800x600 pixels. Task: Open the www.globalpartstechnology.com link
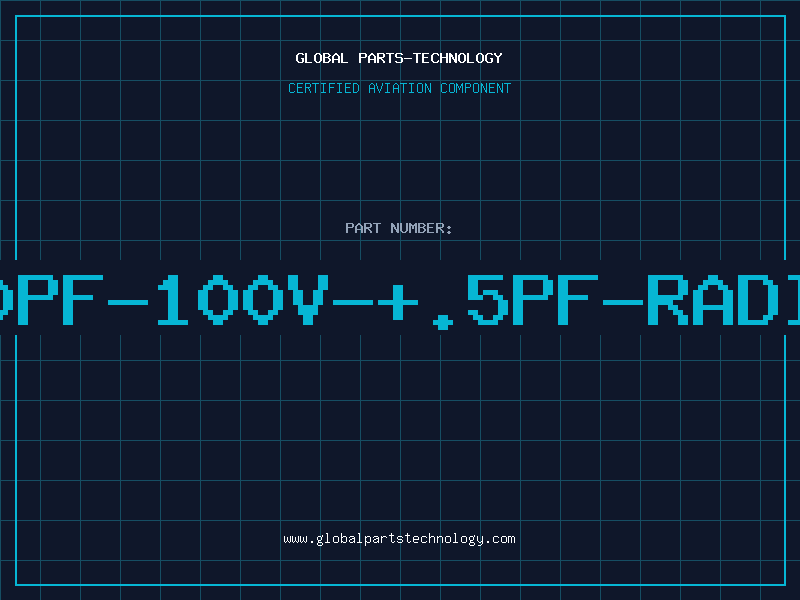(399, 539)
